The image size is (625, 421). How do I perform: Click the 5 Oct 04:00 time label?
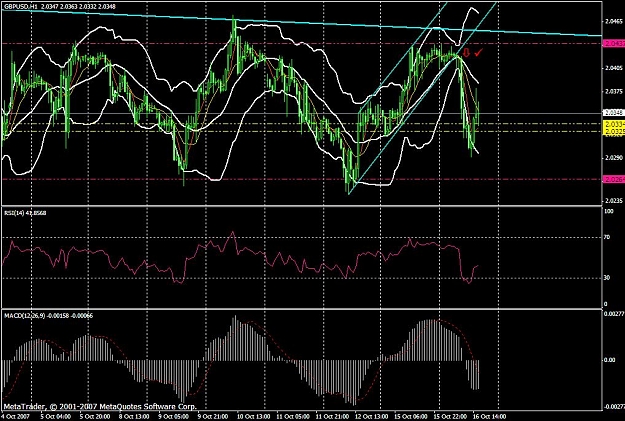pyautogui.click(x=55, y=416)
